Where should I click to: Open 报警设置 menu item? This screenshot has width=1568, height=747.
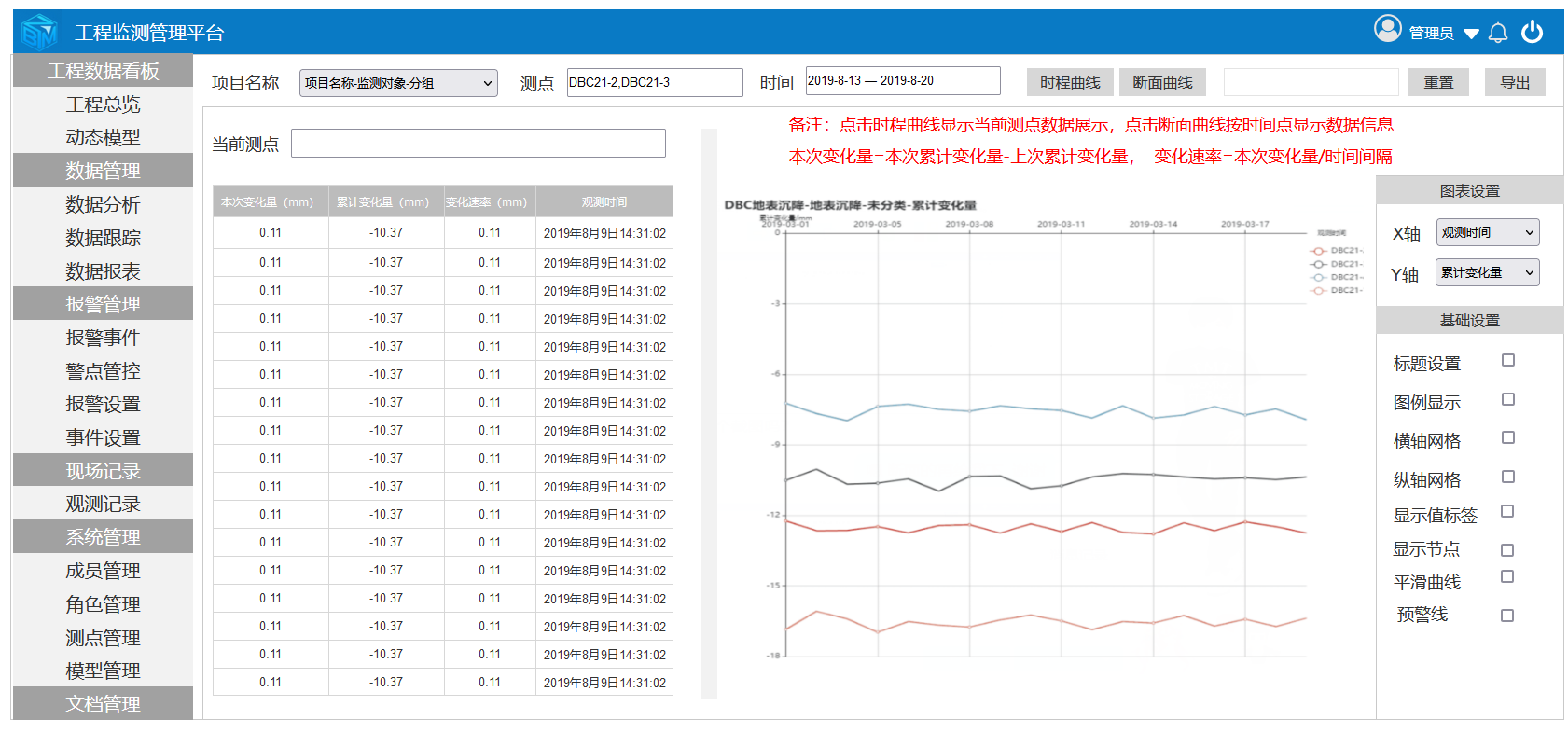click(103, 404)
